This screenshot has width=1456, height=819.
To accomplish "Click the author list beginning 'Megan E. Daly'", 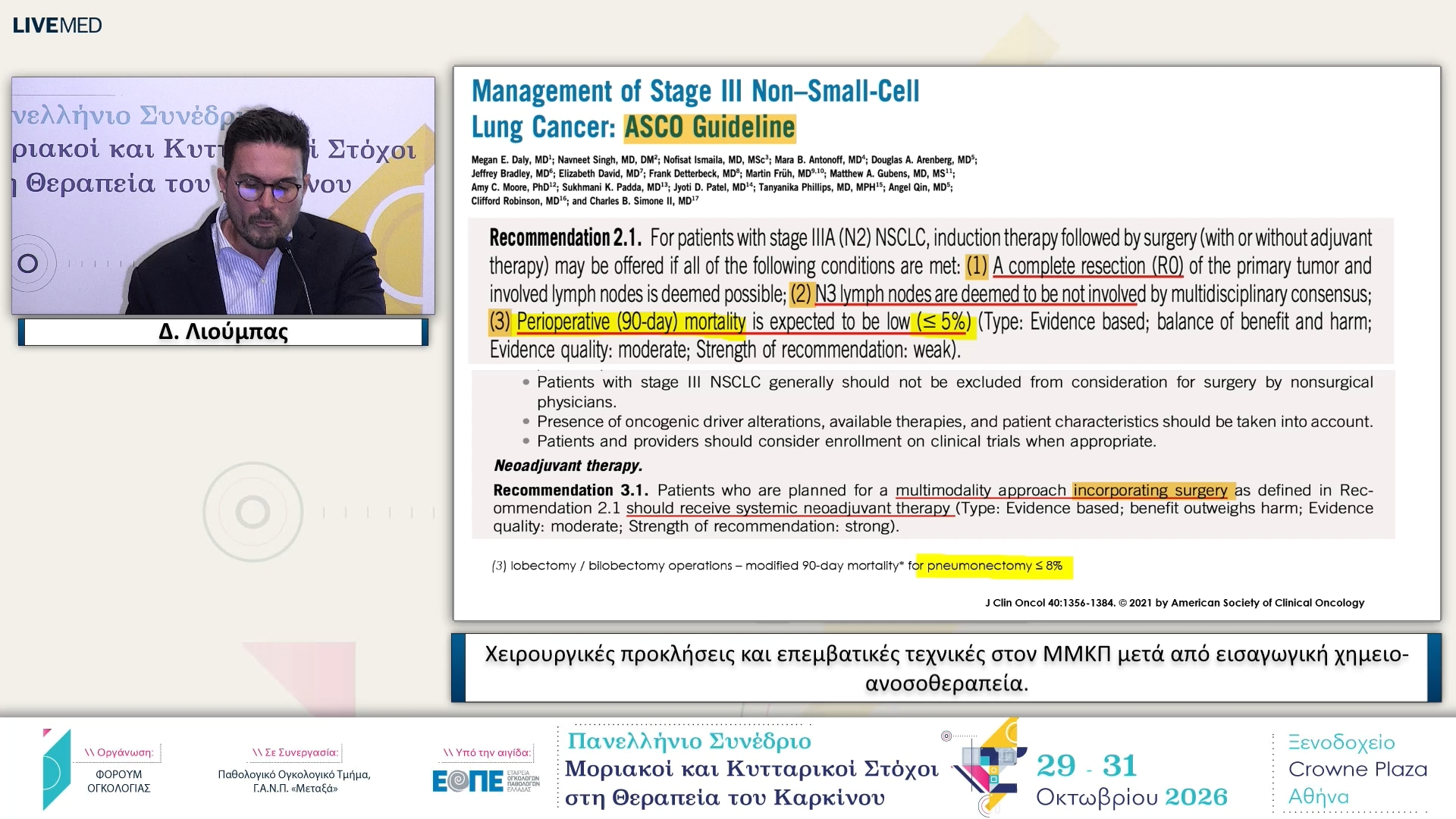I will 724,180.
